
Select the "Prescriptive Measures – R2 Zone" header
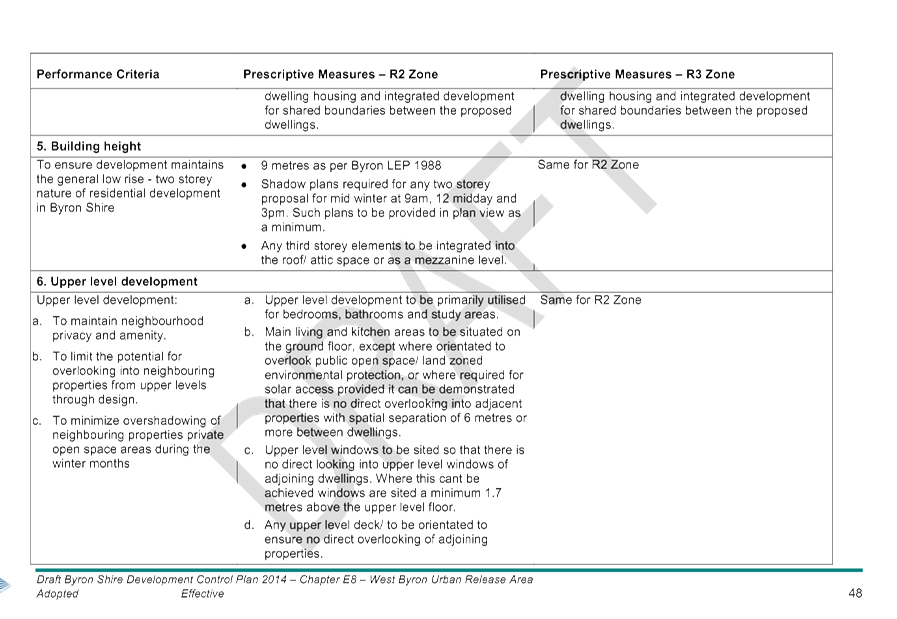[340, 74]
